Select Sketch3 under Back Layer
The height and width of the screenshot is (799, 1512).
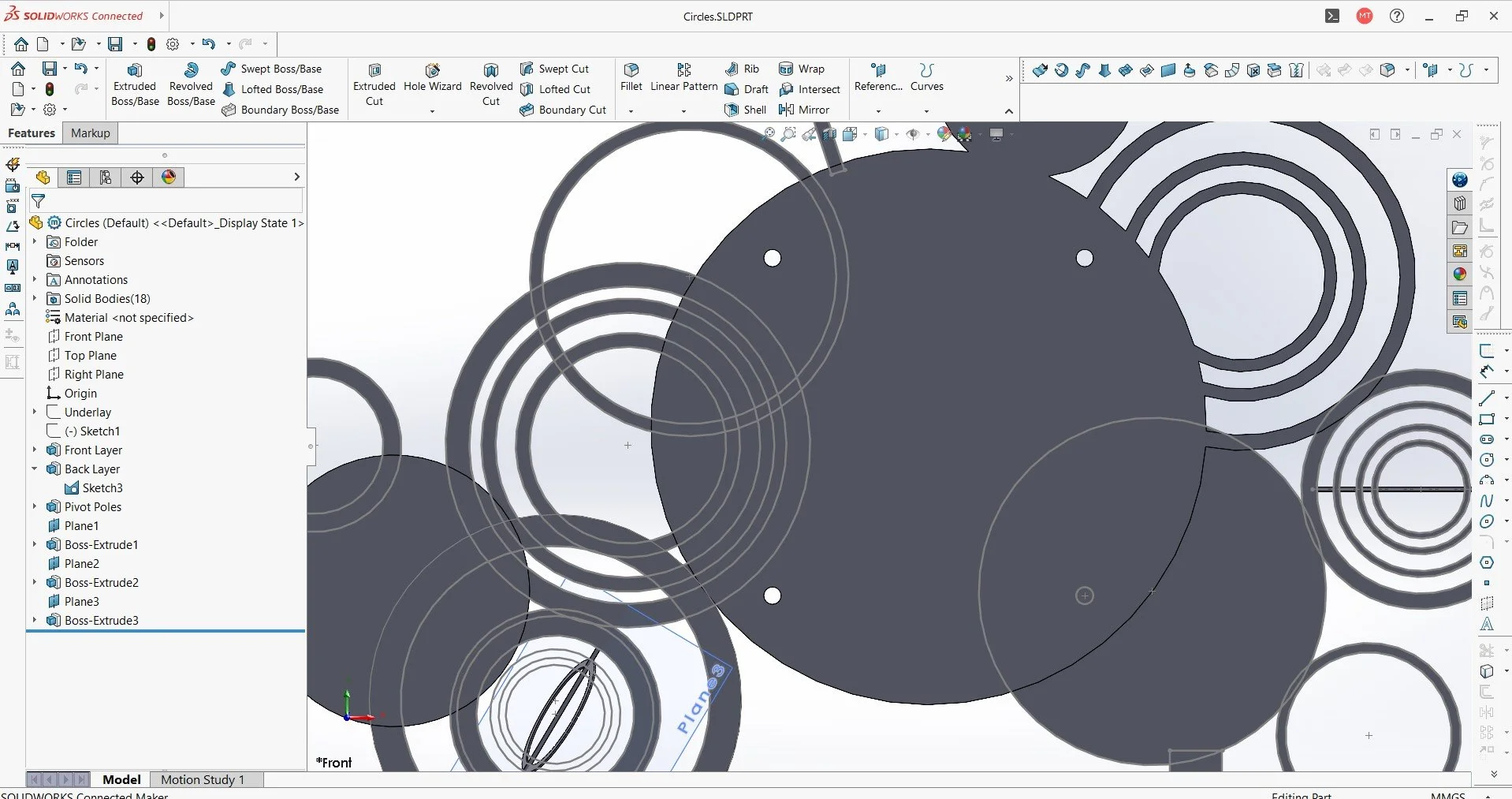point(94,488)
